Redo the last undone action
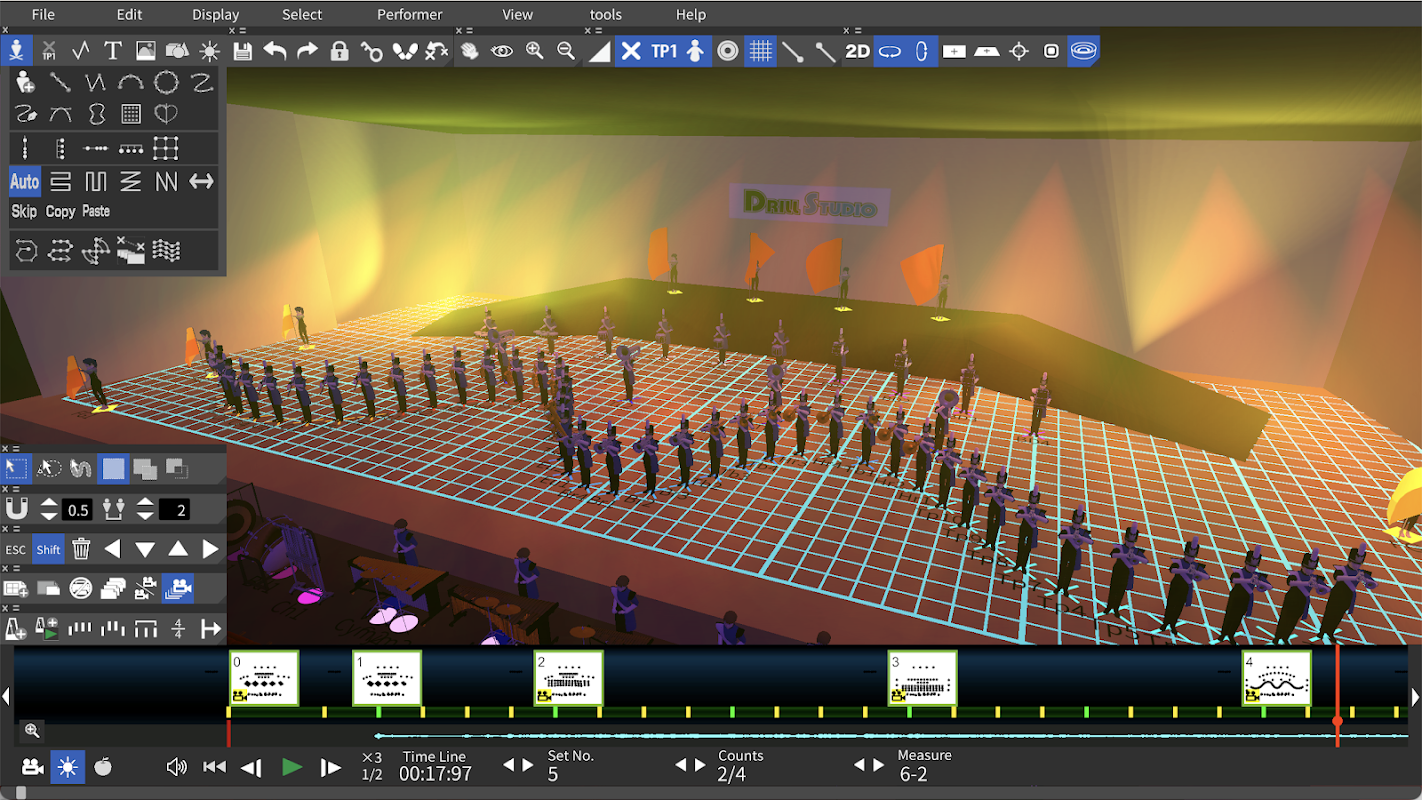The width and height of the screenshot is (1422, 800). coord(307,51)
